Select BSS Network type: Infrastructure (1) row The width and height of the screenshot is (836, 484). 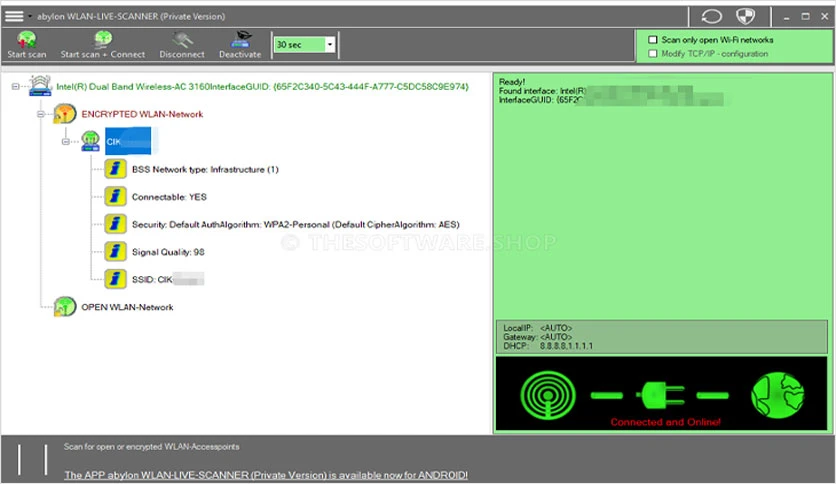[x=205, y=170]
